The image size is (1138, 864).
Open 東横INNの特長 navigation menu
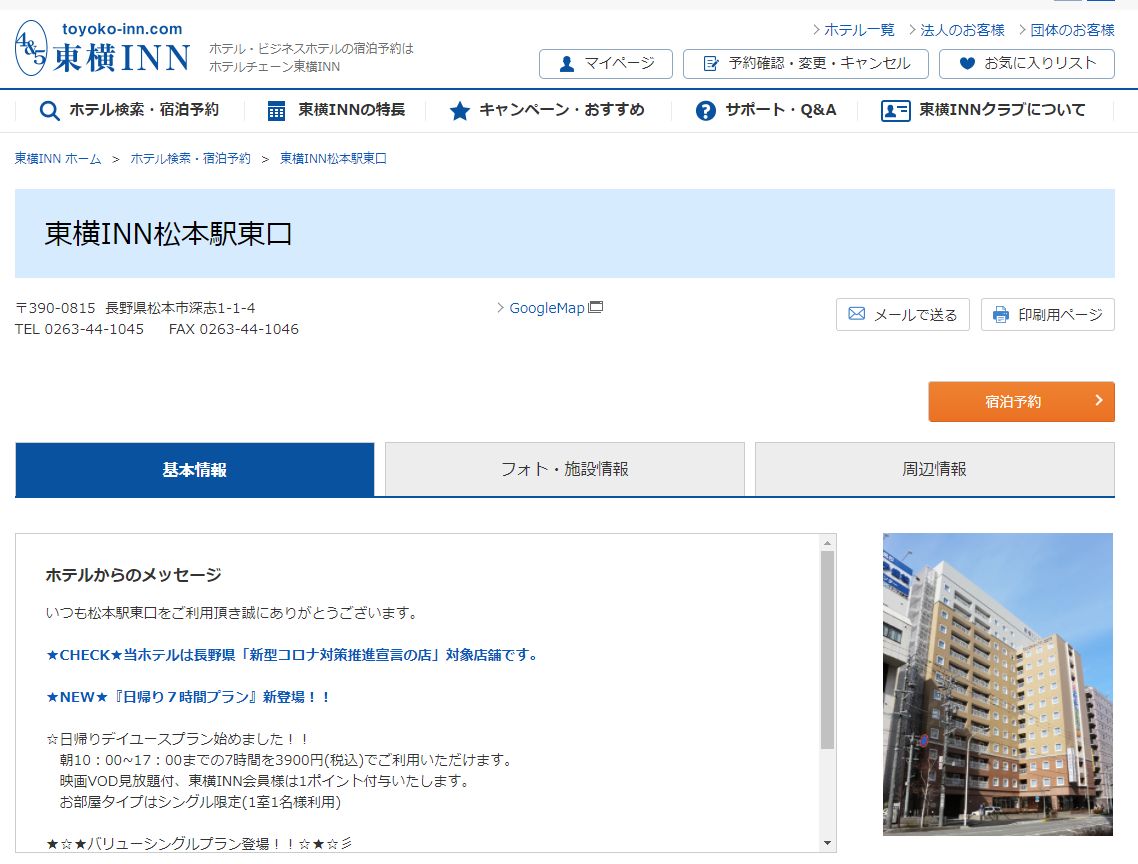point(336,110)
